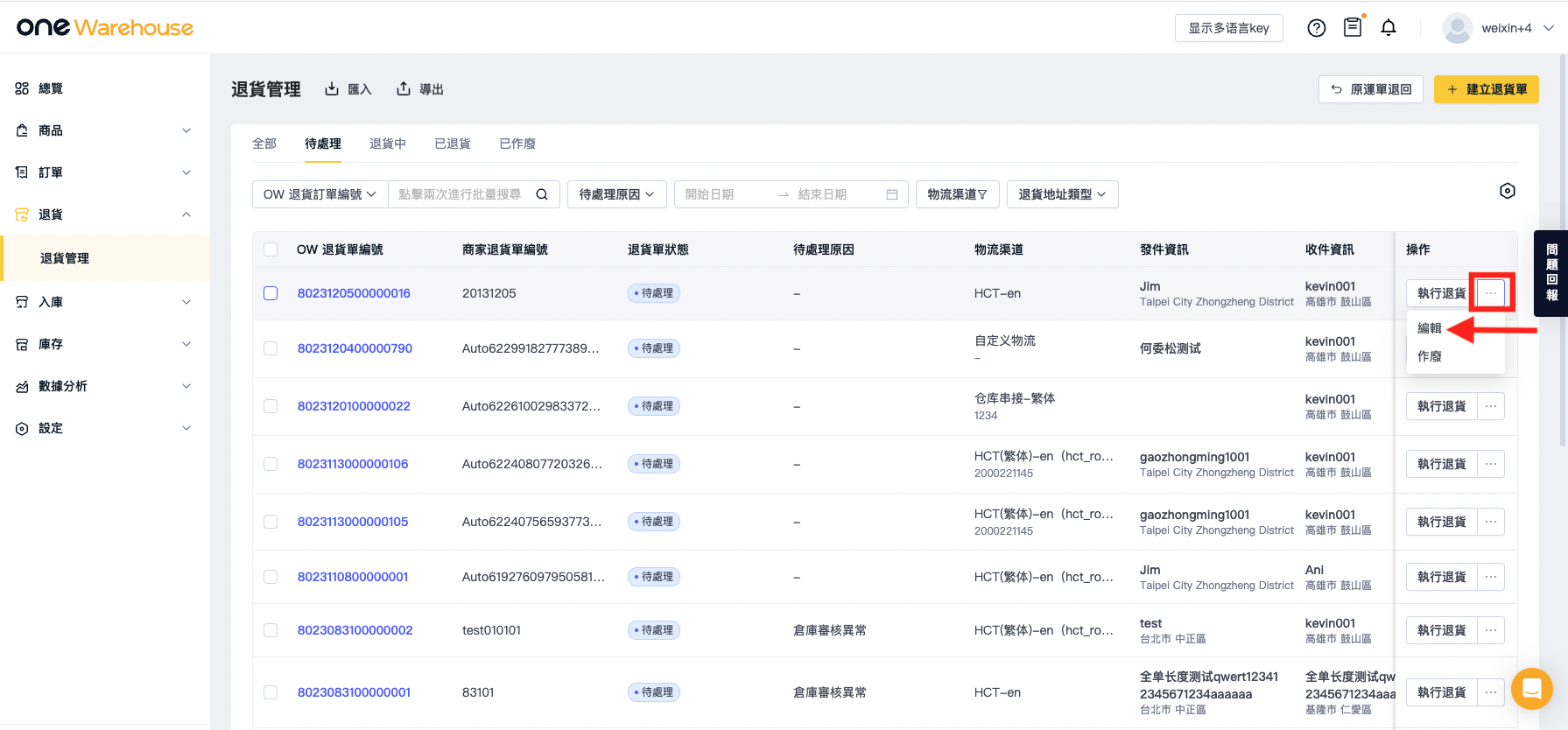Viewport: 1568px width, 730px height.
Task: Click the 庫存 sidebar icon
Action: [x=22, y=344]
